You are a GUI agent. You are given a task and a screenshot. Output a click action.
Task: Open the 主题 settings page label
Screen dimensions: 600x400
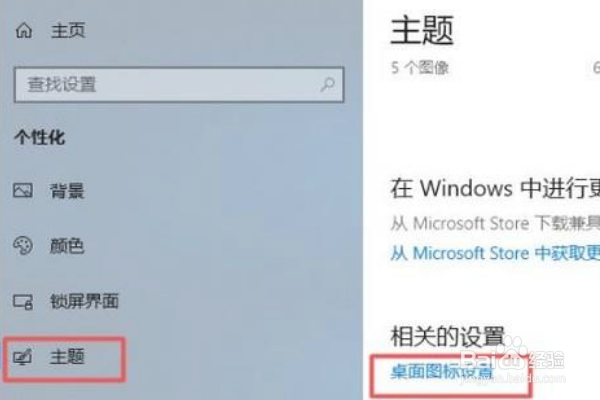pyautogui.click(x=67, y=357)
